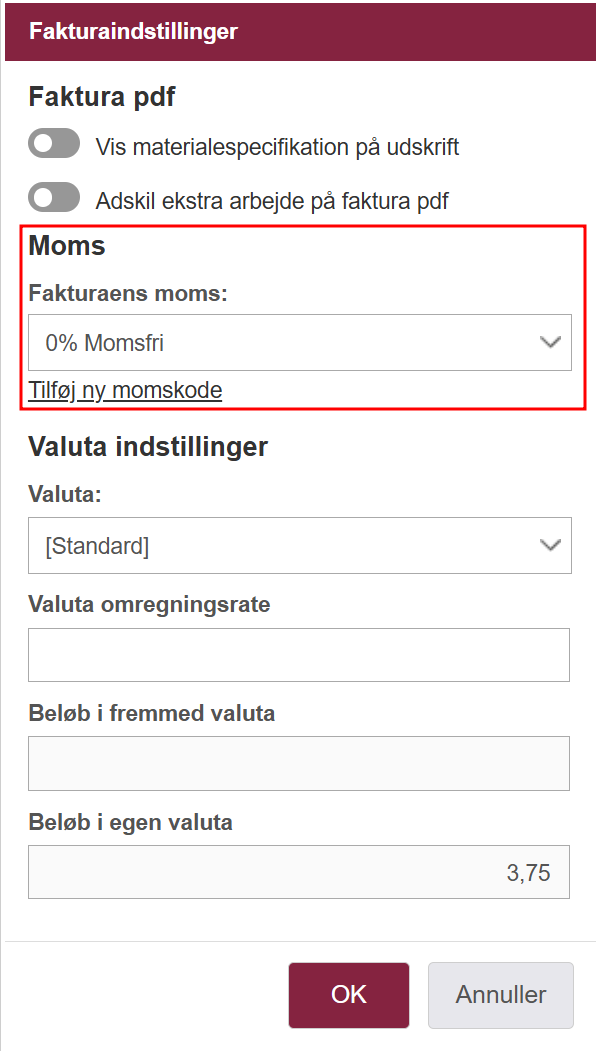Click the 'Faktura pdf' section heading
The width and height of the screenshot is (601, 1051).
pos(102,97)
